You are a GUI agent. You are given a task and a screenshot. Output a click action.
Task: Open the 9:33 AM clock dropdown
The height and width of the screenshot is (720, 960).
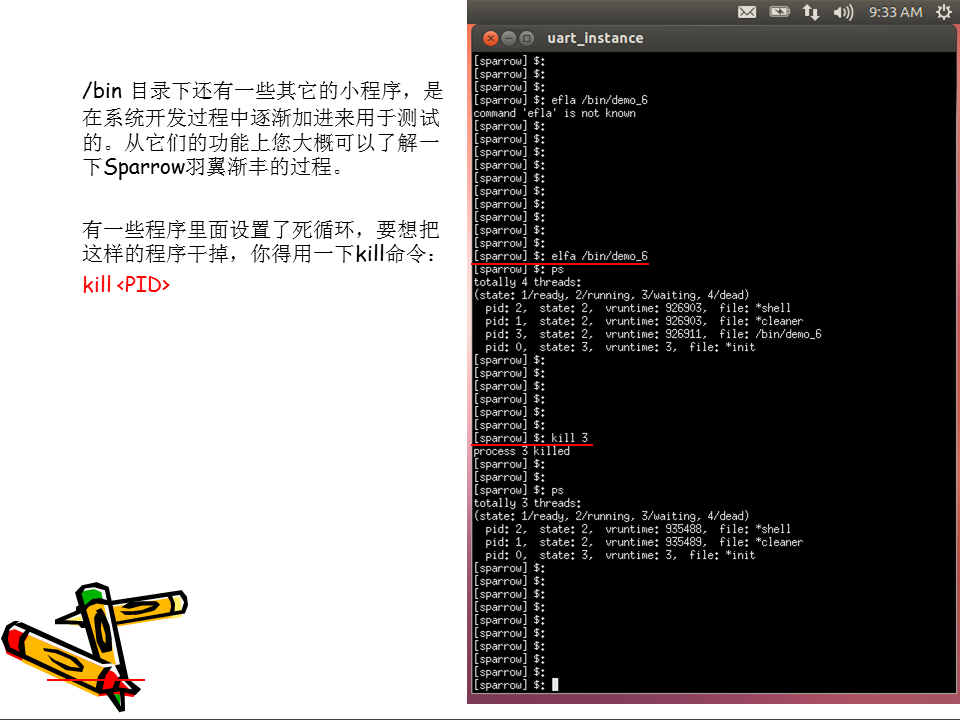pyautogui.click(x=897, y=12)
